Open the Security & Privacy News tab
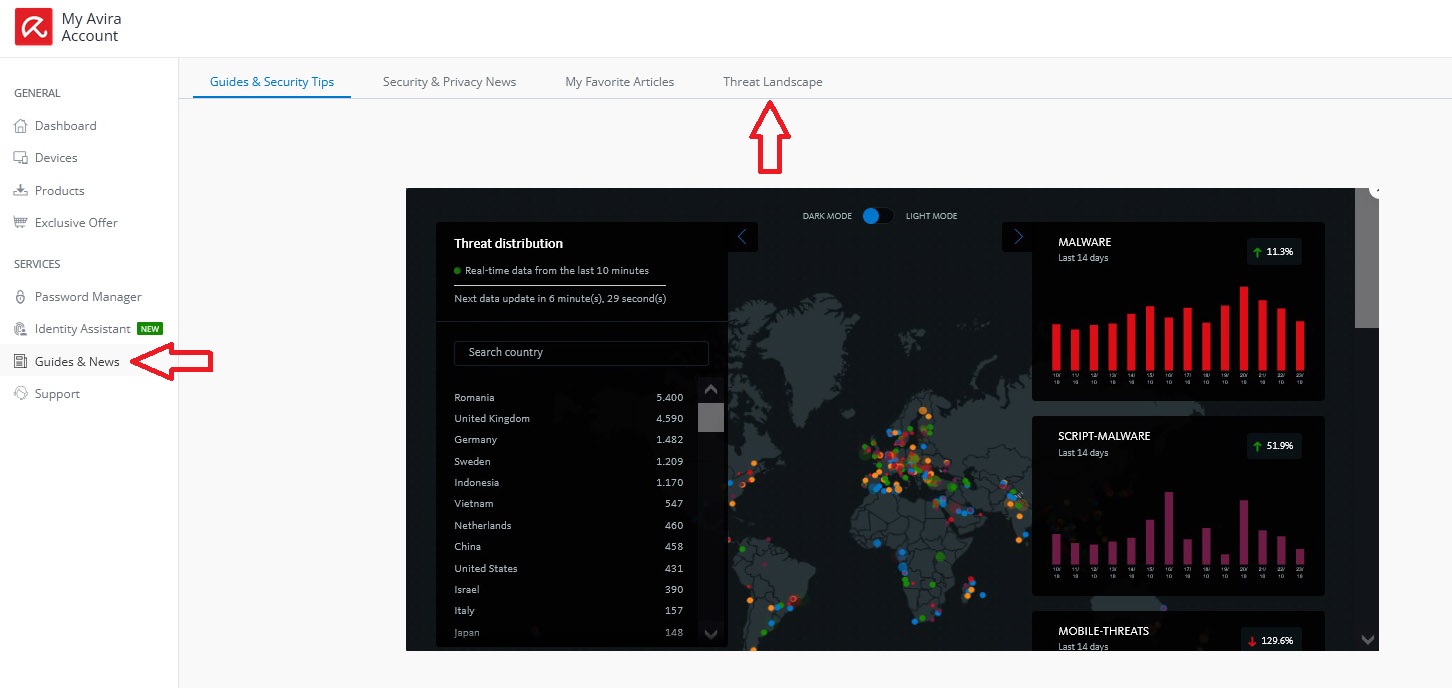 coord(449,82)
